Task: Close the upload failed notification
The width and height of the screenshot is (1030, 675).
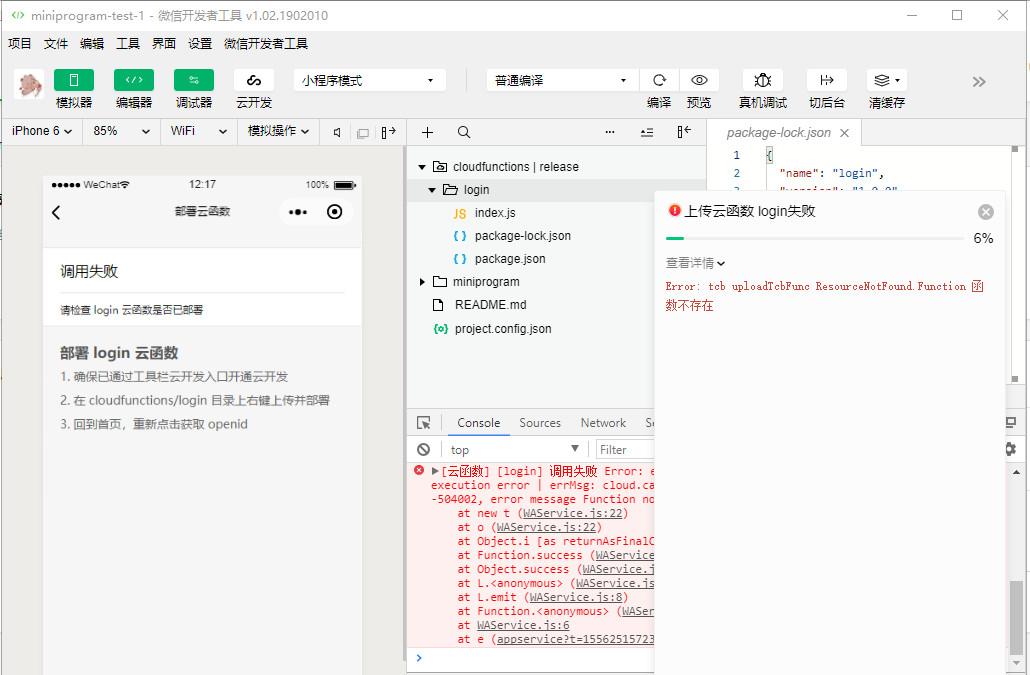Action: (986, 211)
